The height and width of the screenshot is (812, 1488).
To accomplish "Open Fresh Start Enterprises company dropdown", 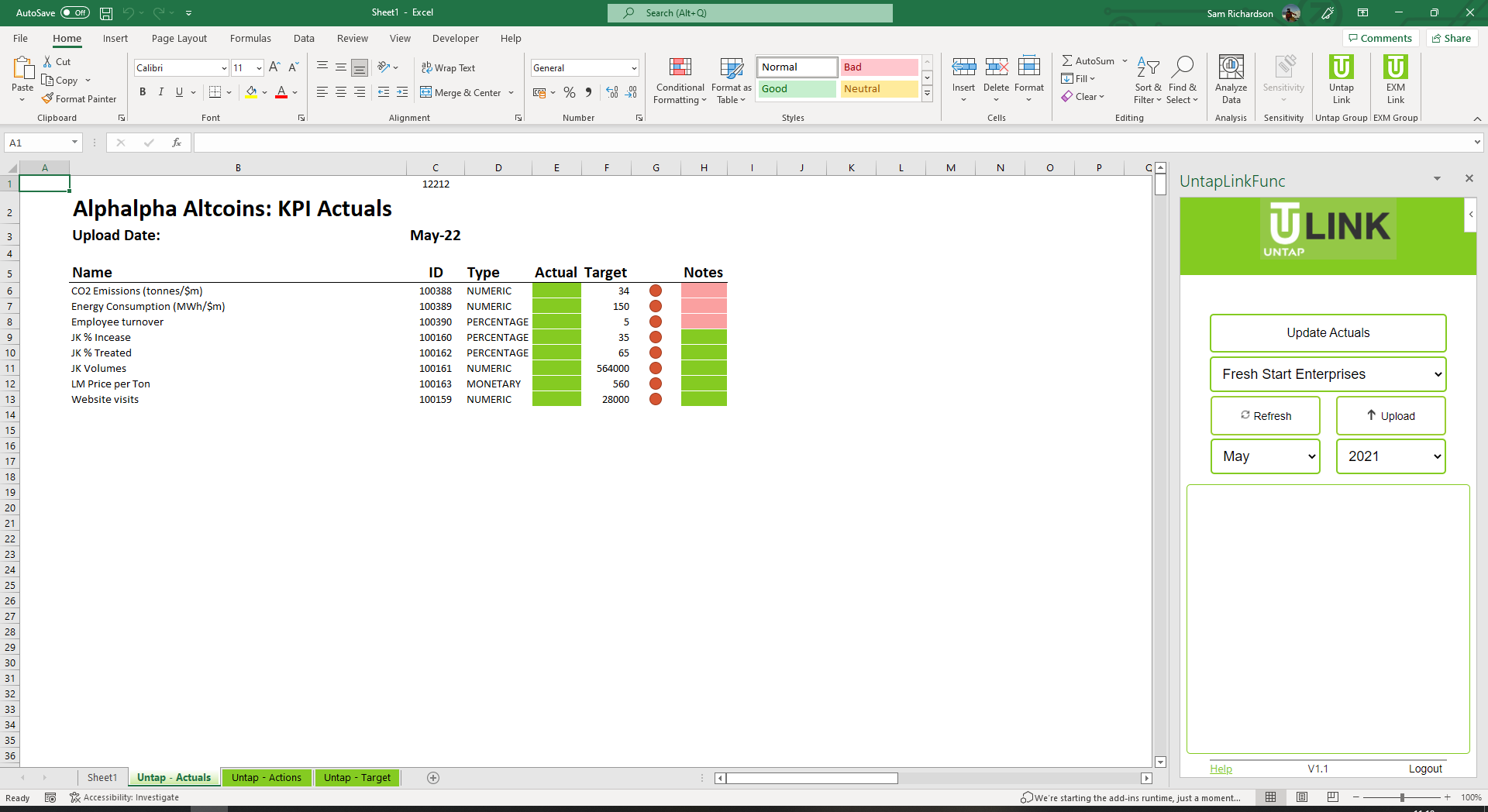I will (x=1328, y=374).
